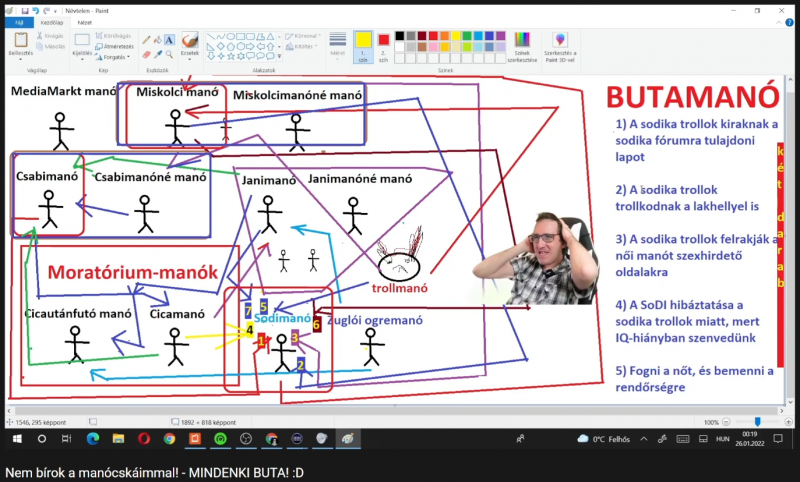Select the Pencil tool
The image size is (800, 482).
(146, 40)
